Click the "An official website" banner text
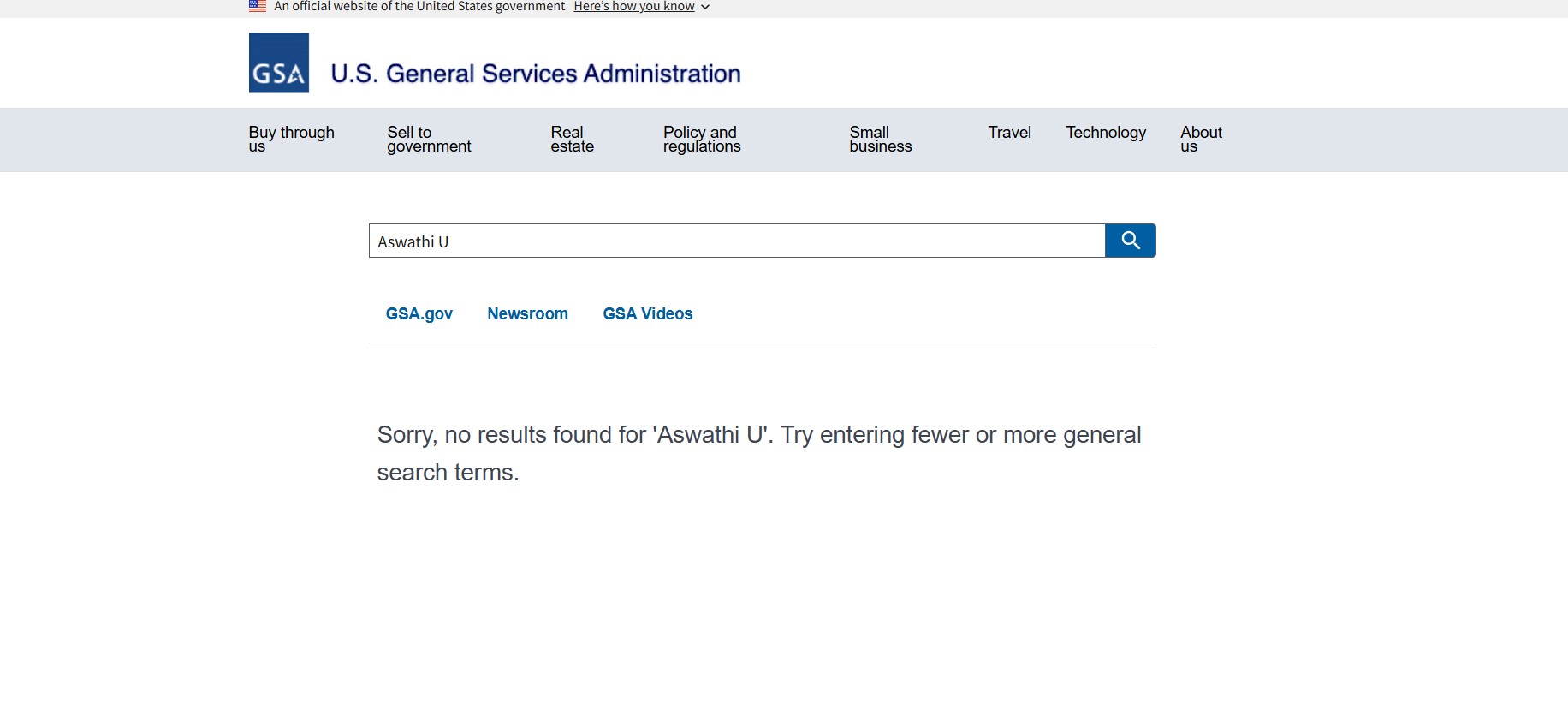The image size is (1568, 721). [419, 7]
